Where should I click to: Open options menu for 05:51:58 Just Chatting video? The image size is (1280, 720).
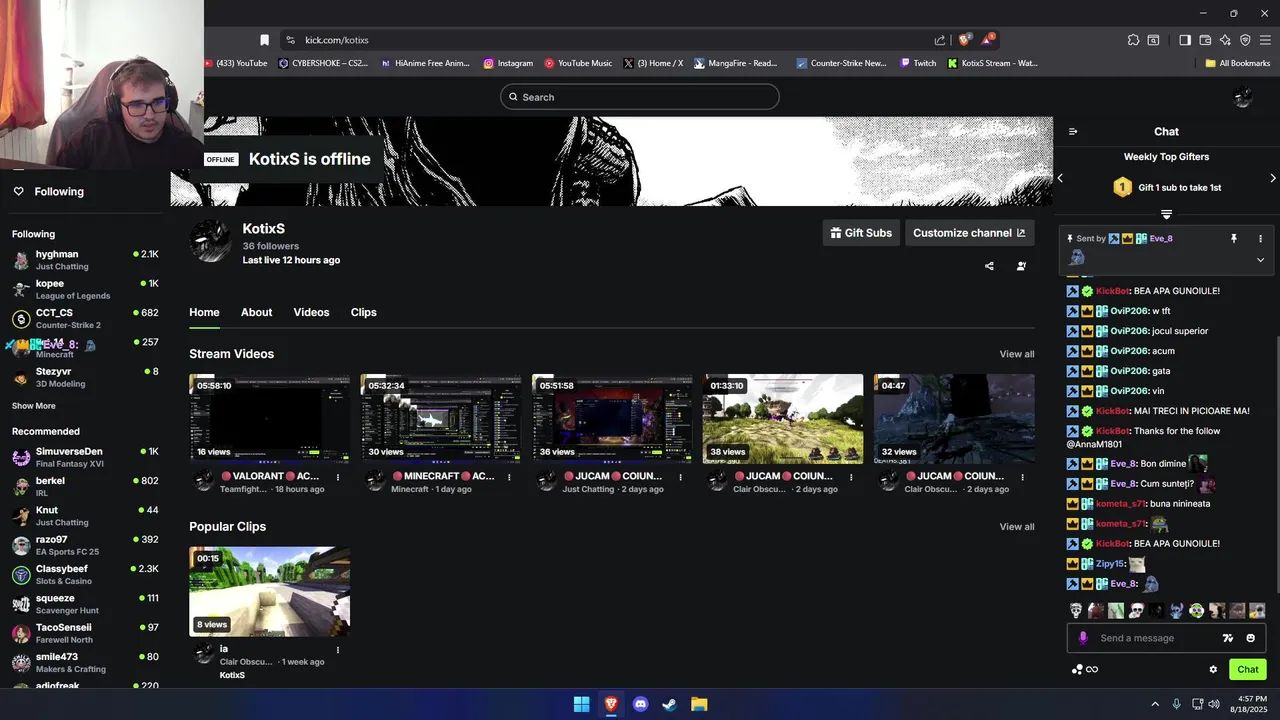point(680,477)
